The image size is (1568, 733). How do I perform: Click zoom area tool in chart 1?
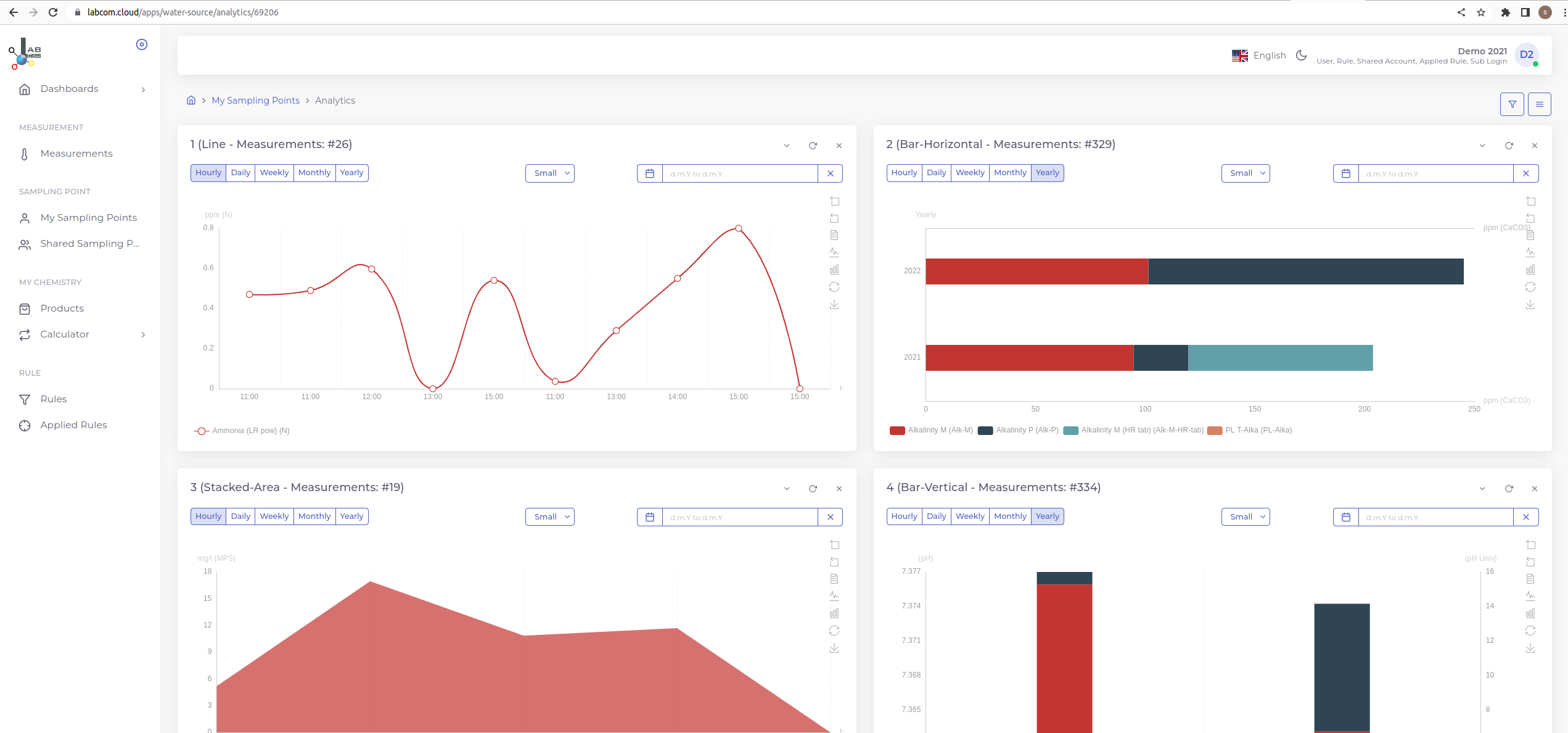pos(834,201)
